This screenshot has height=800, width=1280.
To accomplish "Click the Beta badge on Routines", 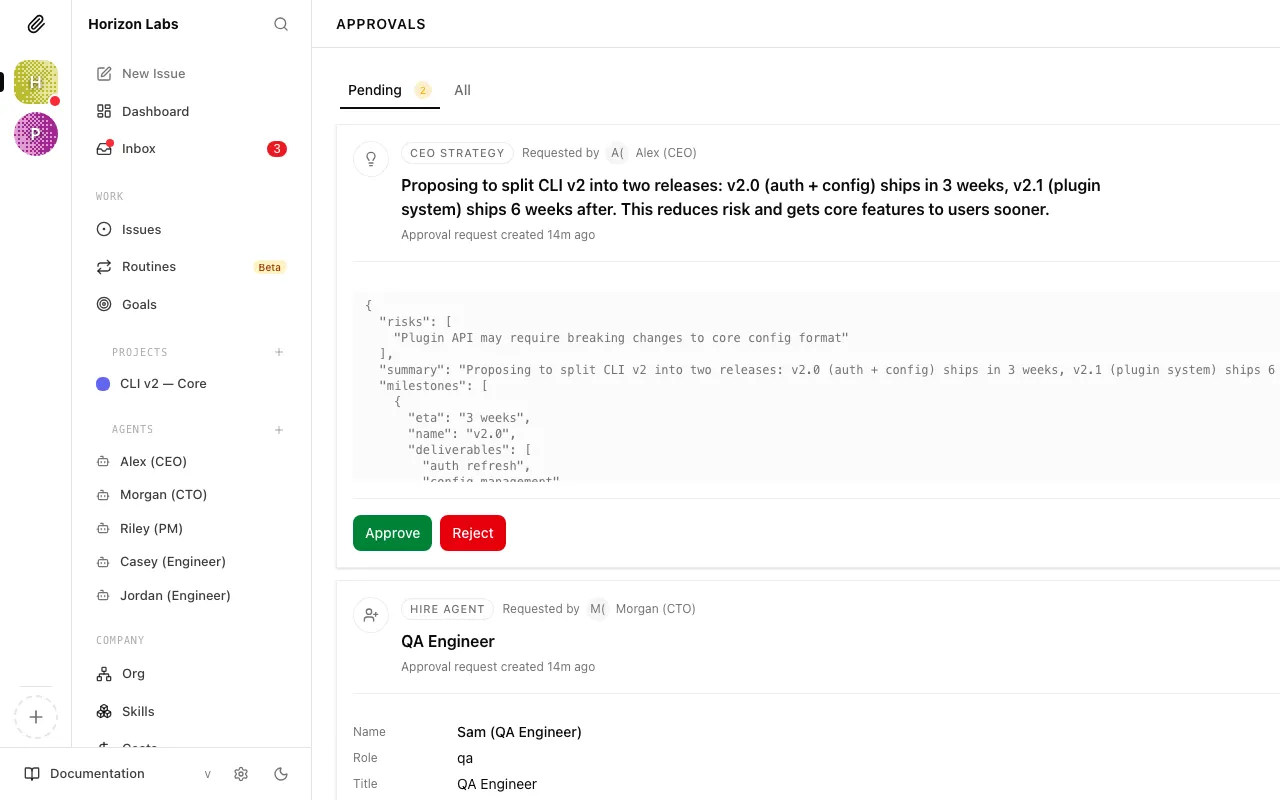I will click(x=270, y=267).
